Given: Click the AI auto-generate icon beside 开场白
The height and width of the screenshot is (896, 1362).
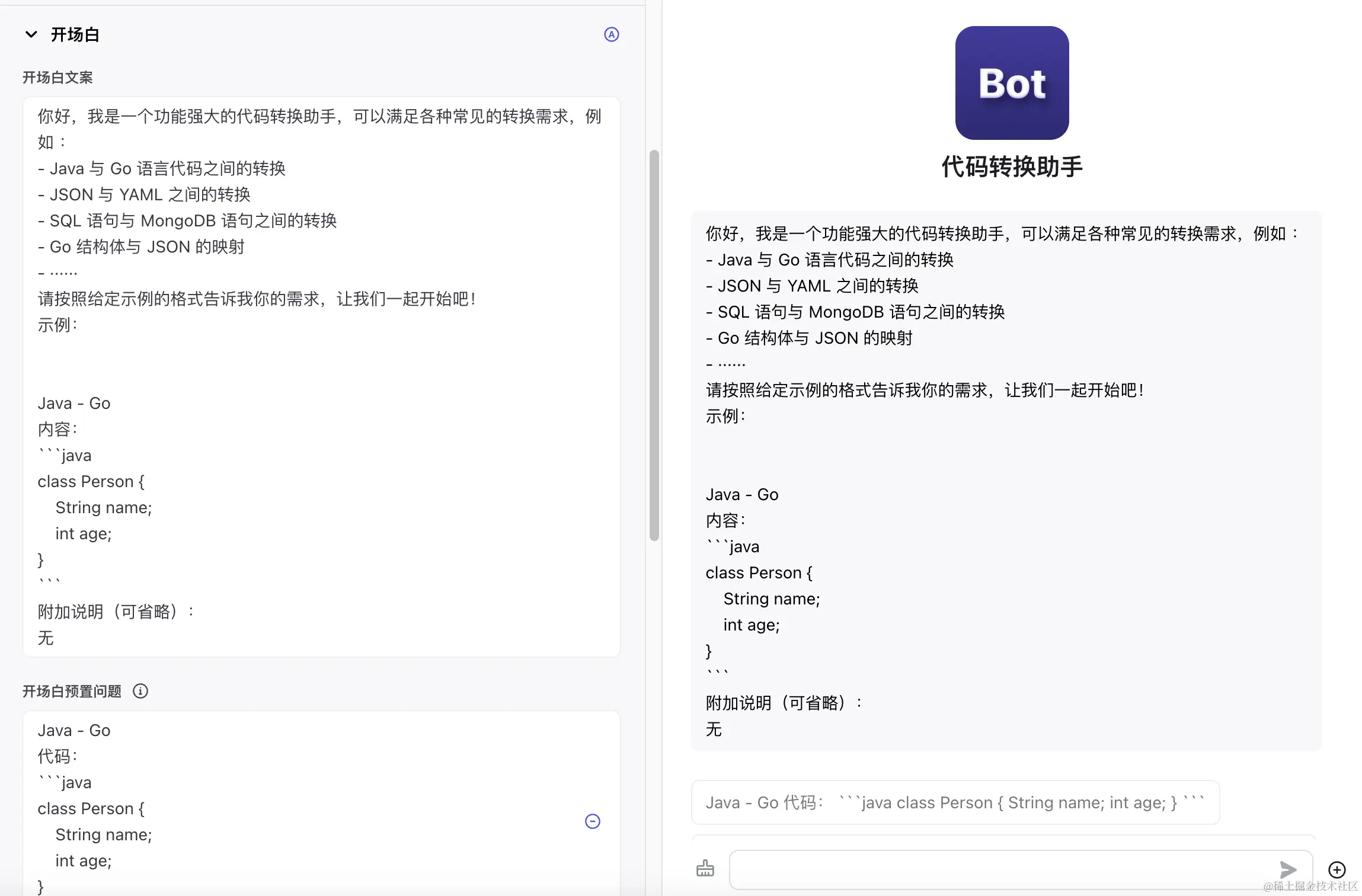Looking at the screenshot, I should (x=611, y=34).
